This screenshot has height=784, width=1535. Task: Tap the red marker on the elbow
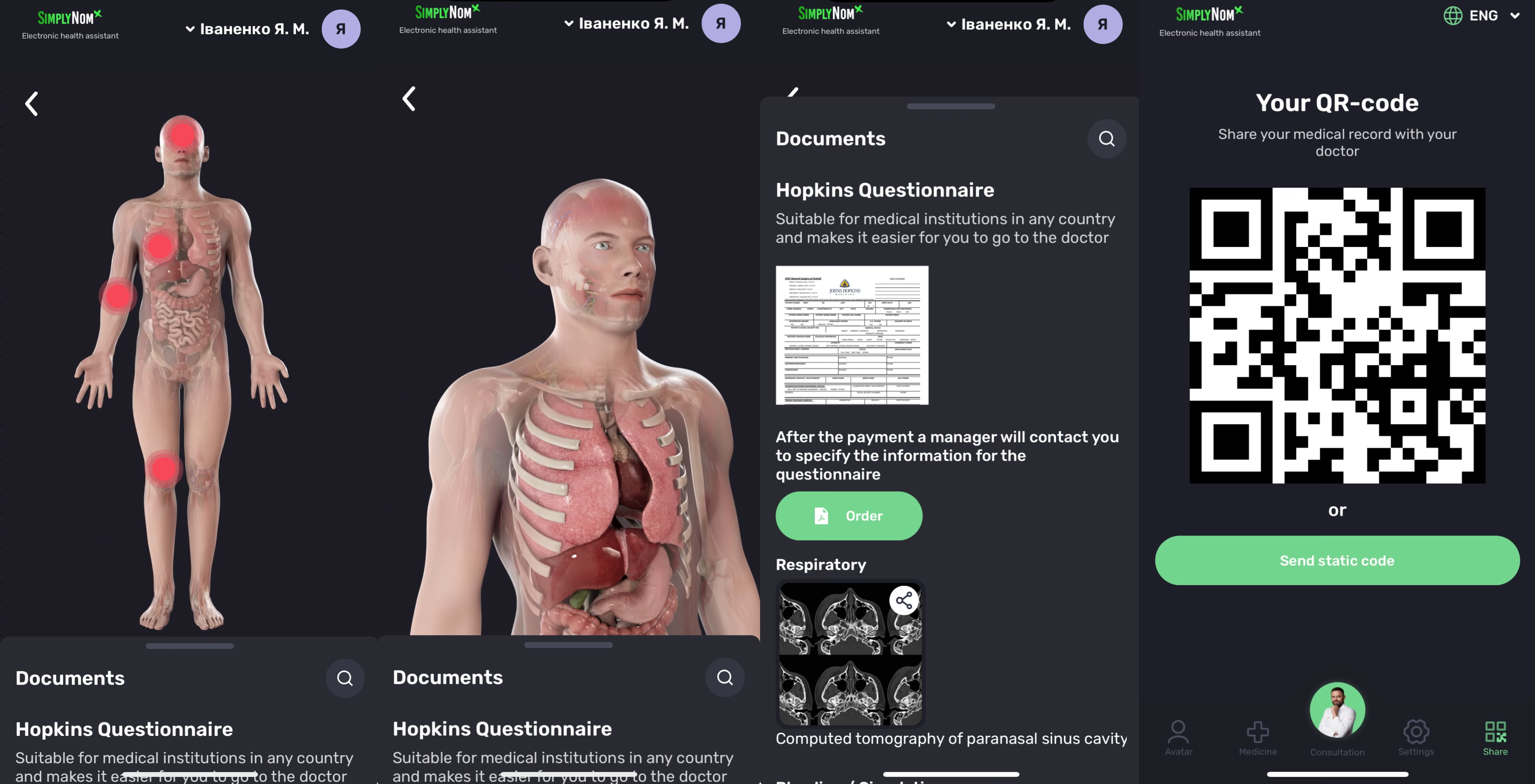pyautogui.click(x=117, y=296)
